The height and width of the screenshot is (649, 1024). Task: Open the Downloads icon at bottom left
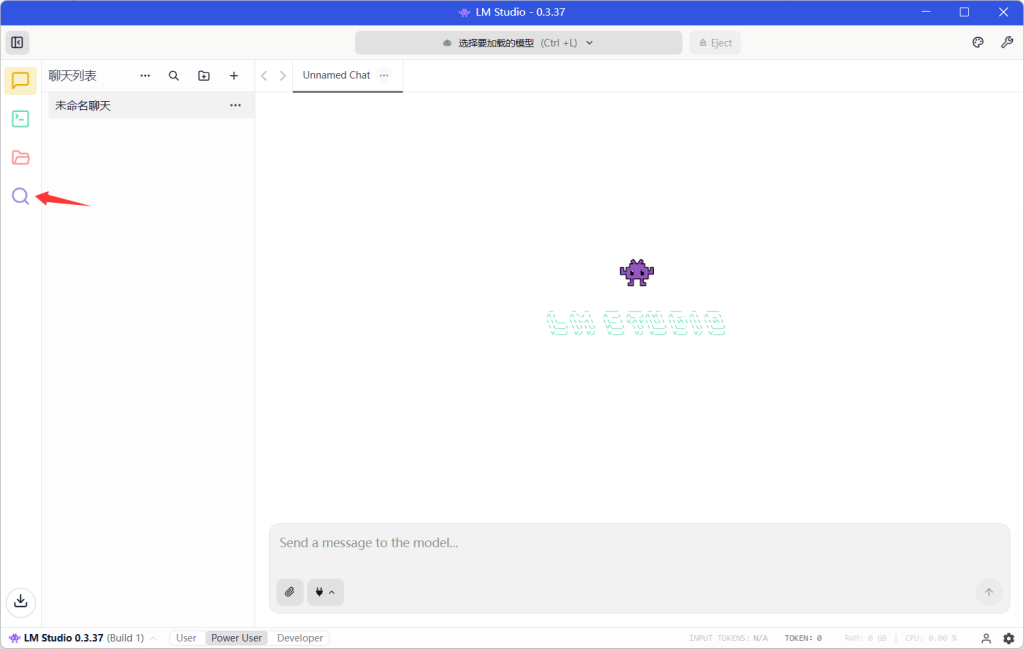pos(20,602)
